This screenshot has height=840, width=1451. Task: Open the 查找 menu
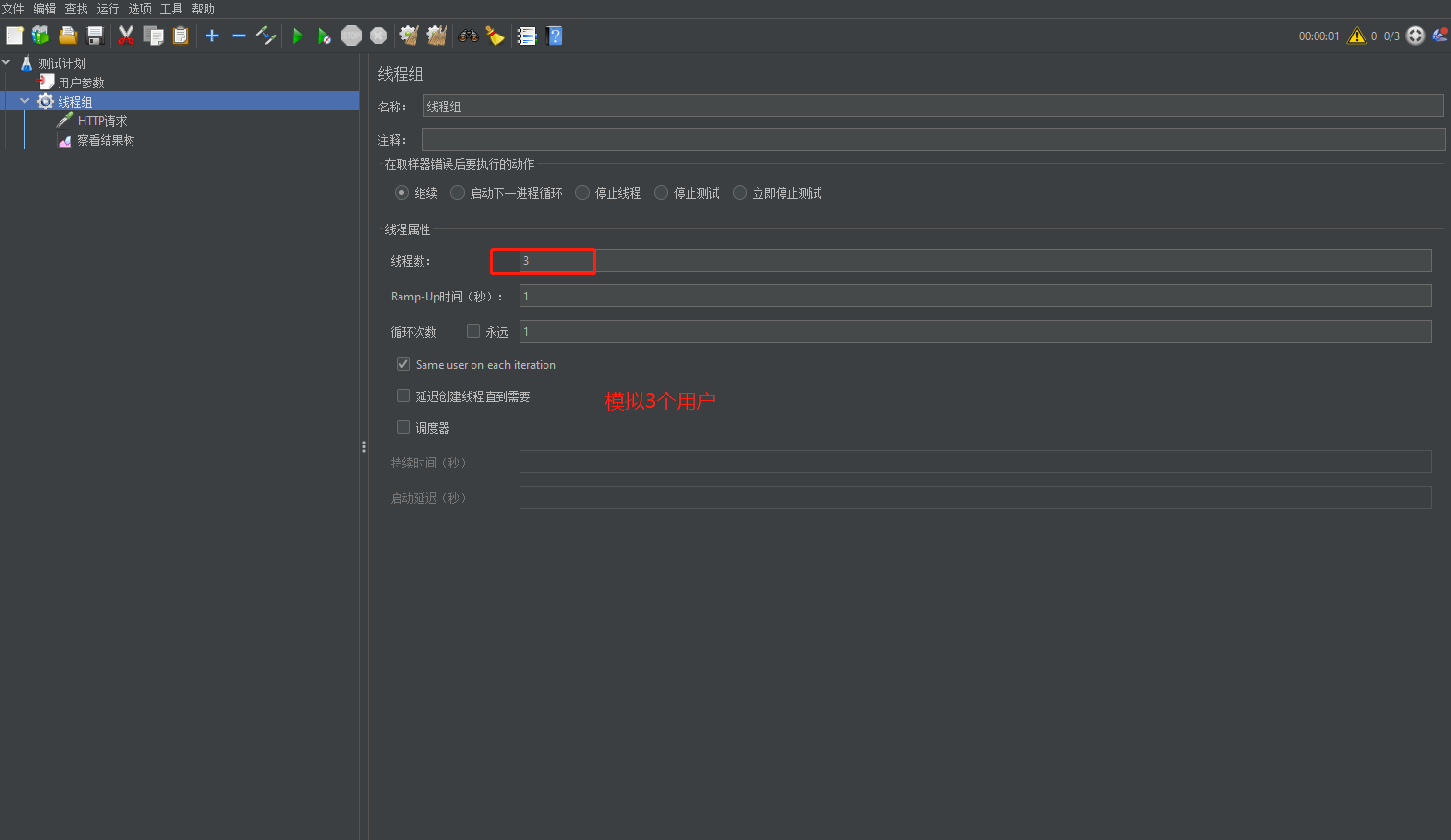tap(77, 9)
